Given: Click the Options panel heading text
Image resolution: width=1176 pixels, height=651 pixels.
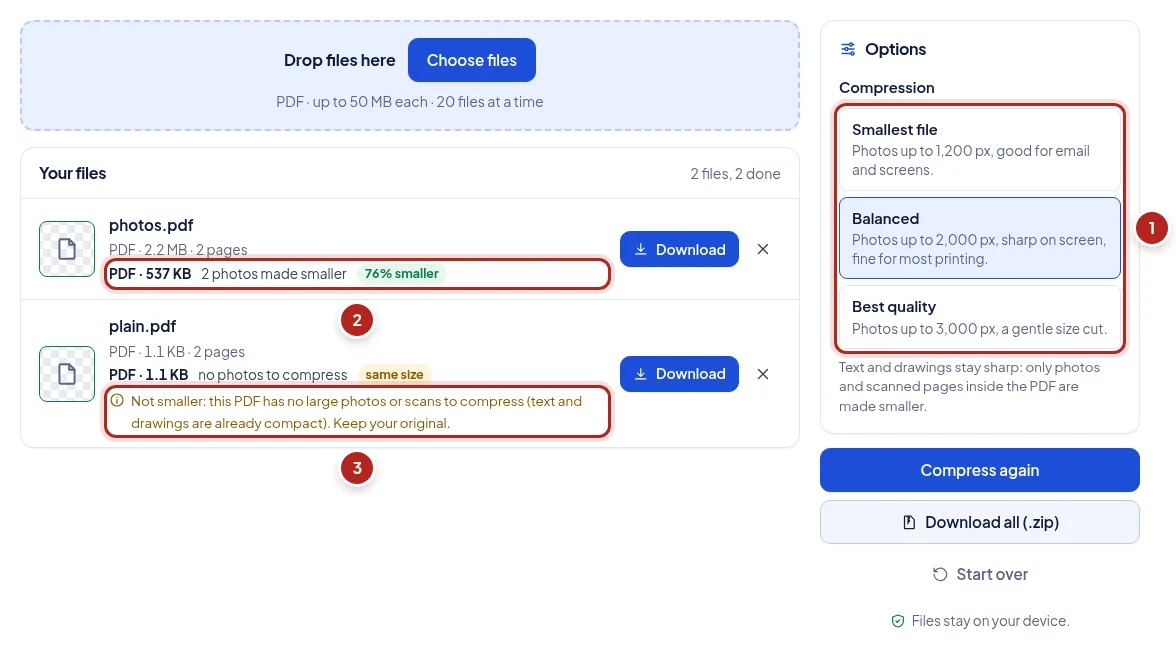Looking at the screenshot, I should 896,50.
